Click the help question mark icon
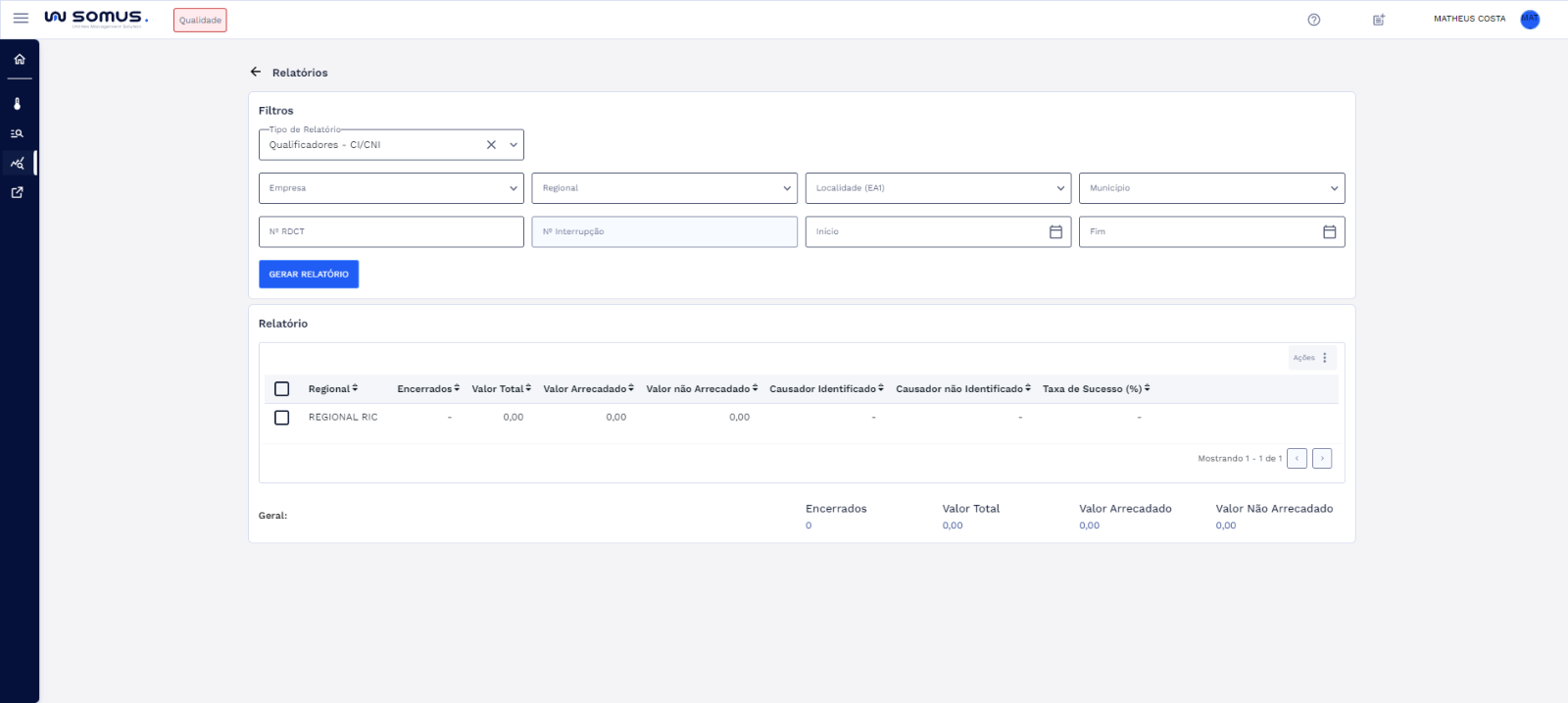The width and height of the screenshot is (1568, 703). click(1314, 20)
